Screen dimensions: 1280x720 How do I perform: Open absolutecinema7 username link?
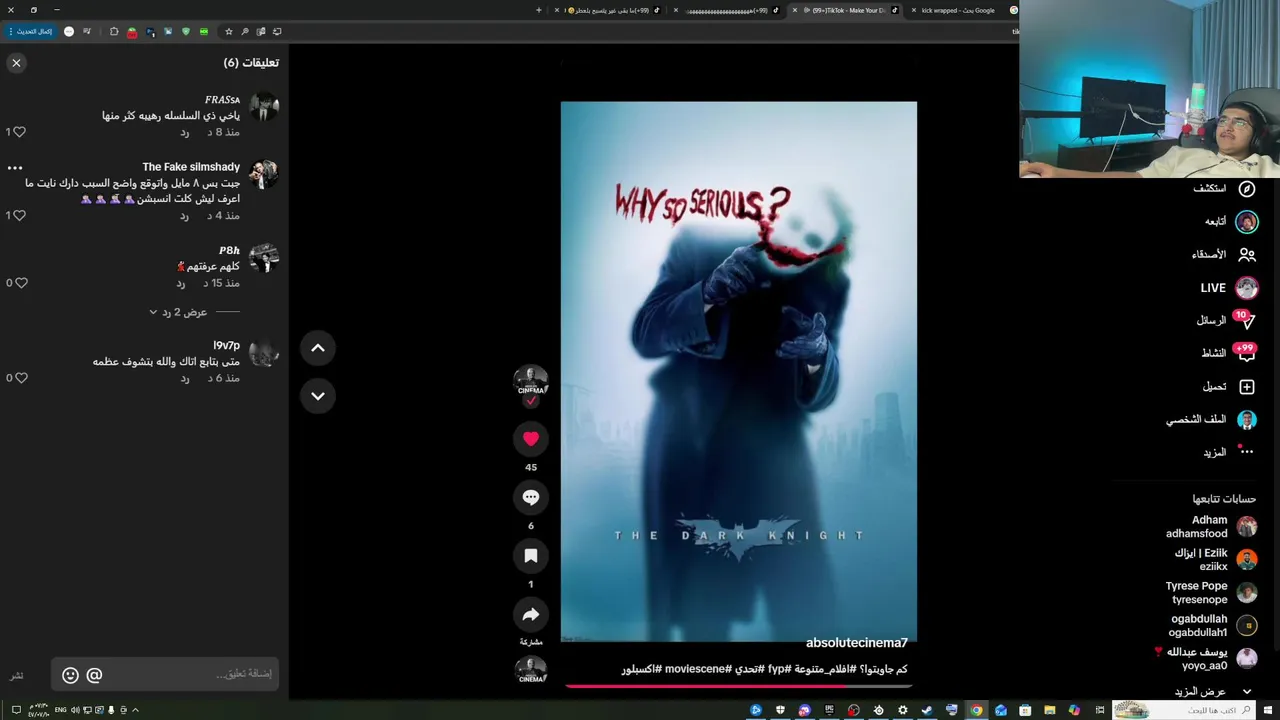click(x=857, y=643)
